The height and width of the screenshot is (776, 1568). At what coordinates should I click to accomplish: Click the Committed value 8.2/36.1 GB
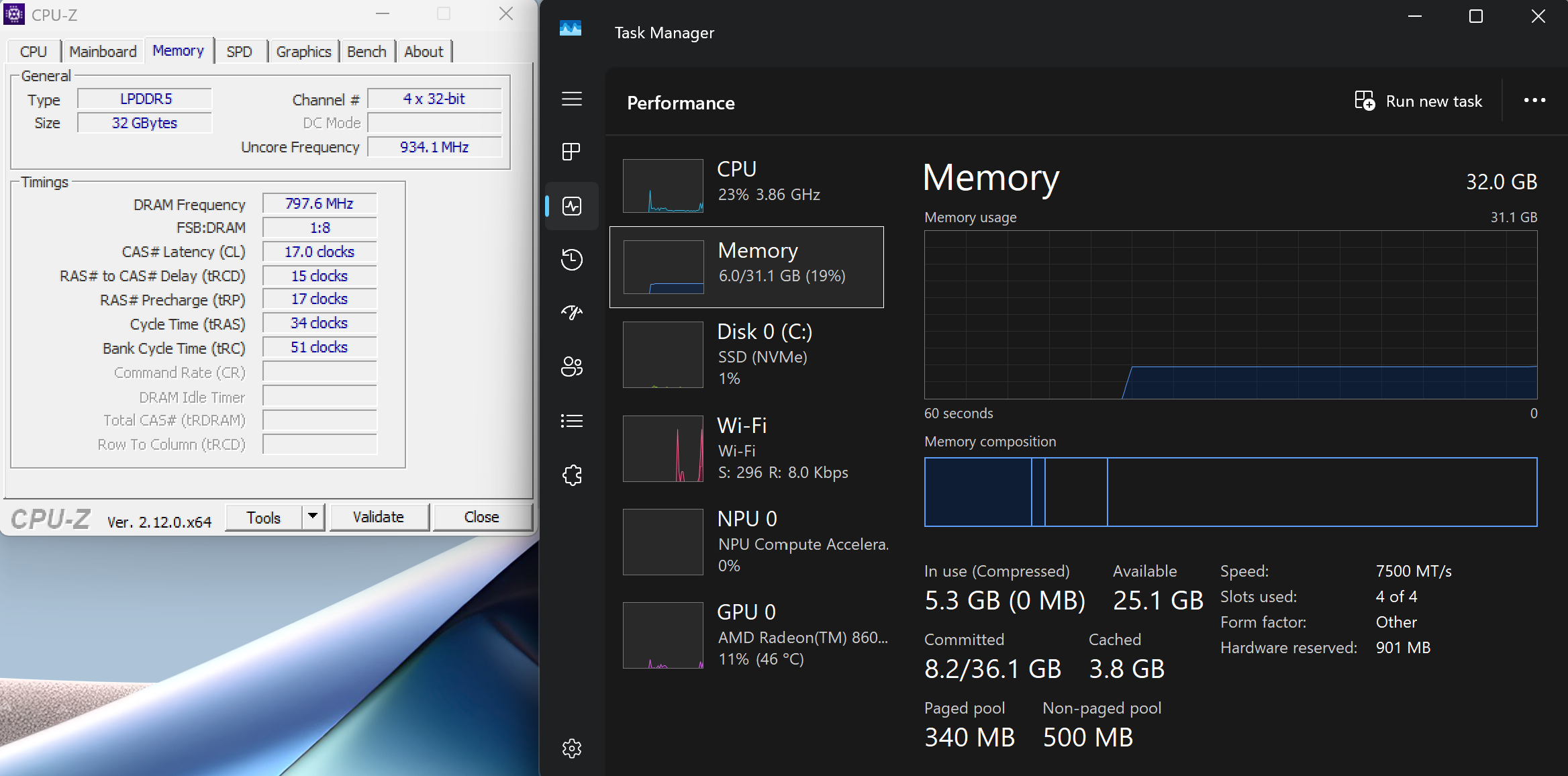pyautogui.click(x=993, y=669)
